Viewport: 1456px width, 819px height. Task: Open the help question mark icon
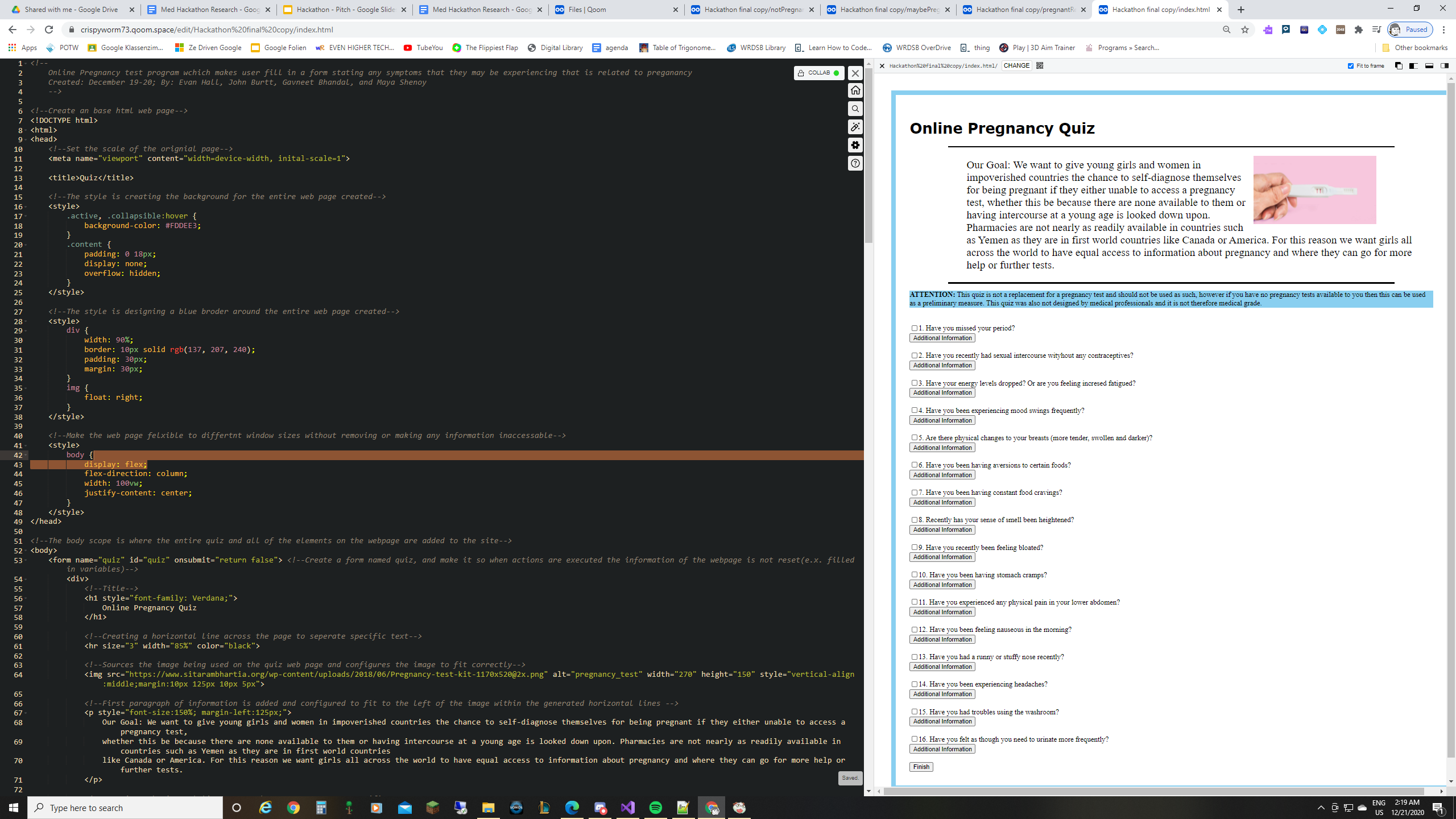point(855,164)
